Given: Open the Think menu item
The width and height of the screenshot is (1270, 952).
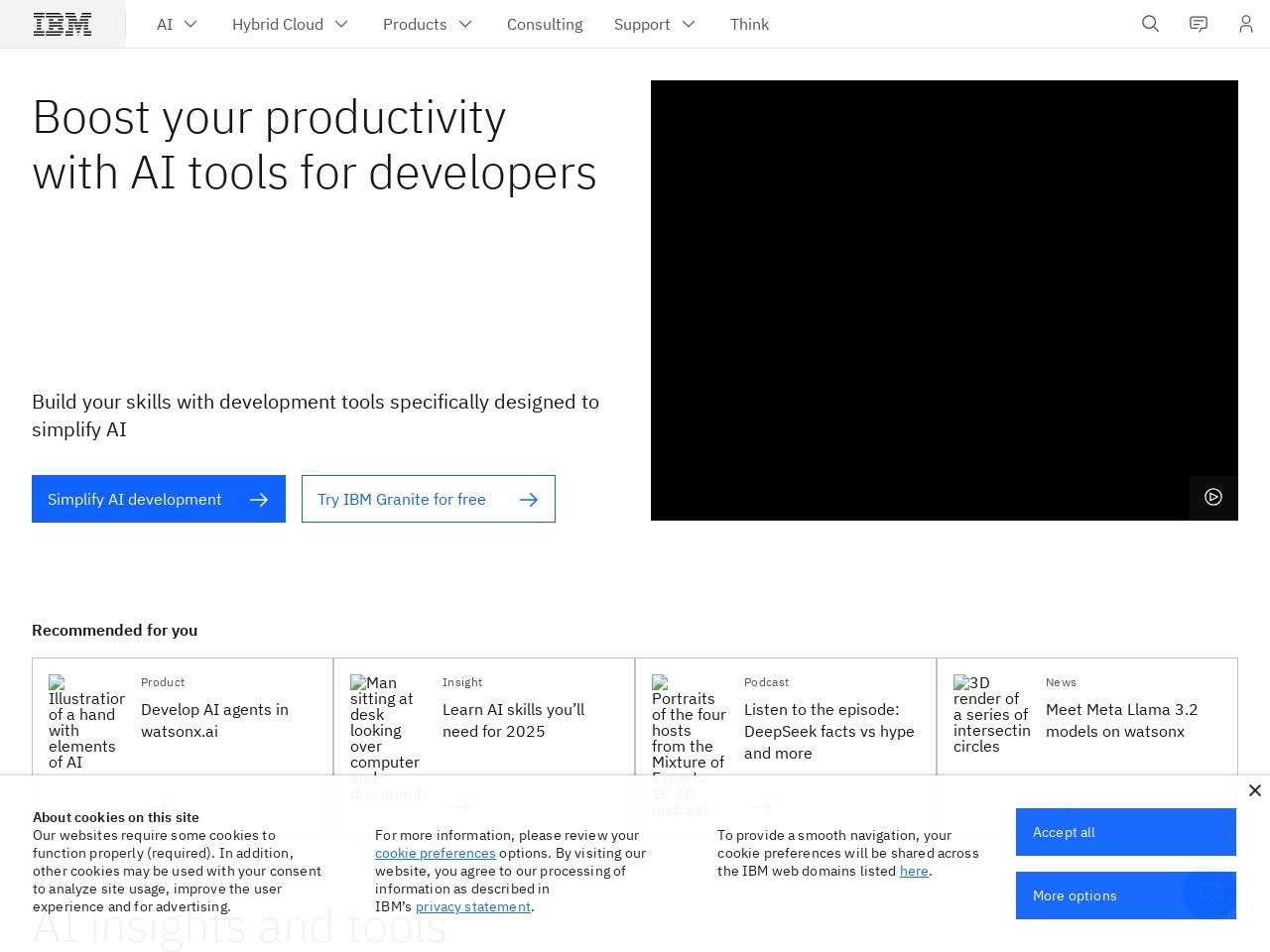Looking at the screenshot, I should pos(749,24).
